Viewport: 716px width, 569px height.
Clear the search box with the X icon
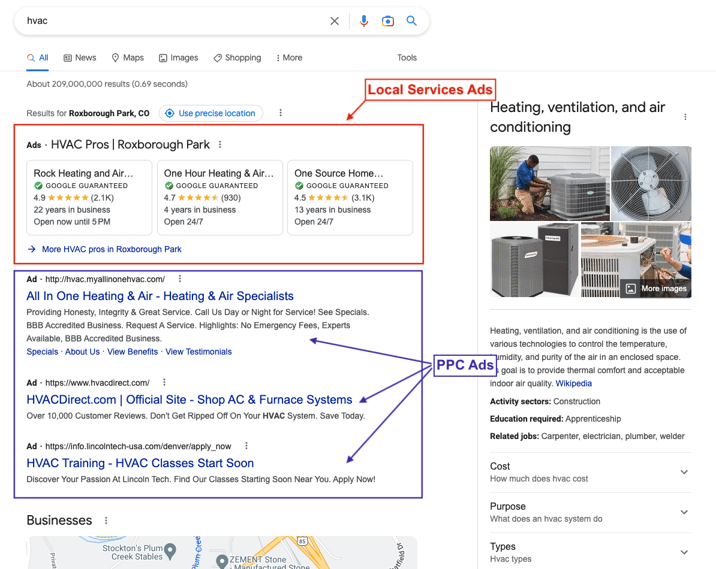point(334,21)
